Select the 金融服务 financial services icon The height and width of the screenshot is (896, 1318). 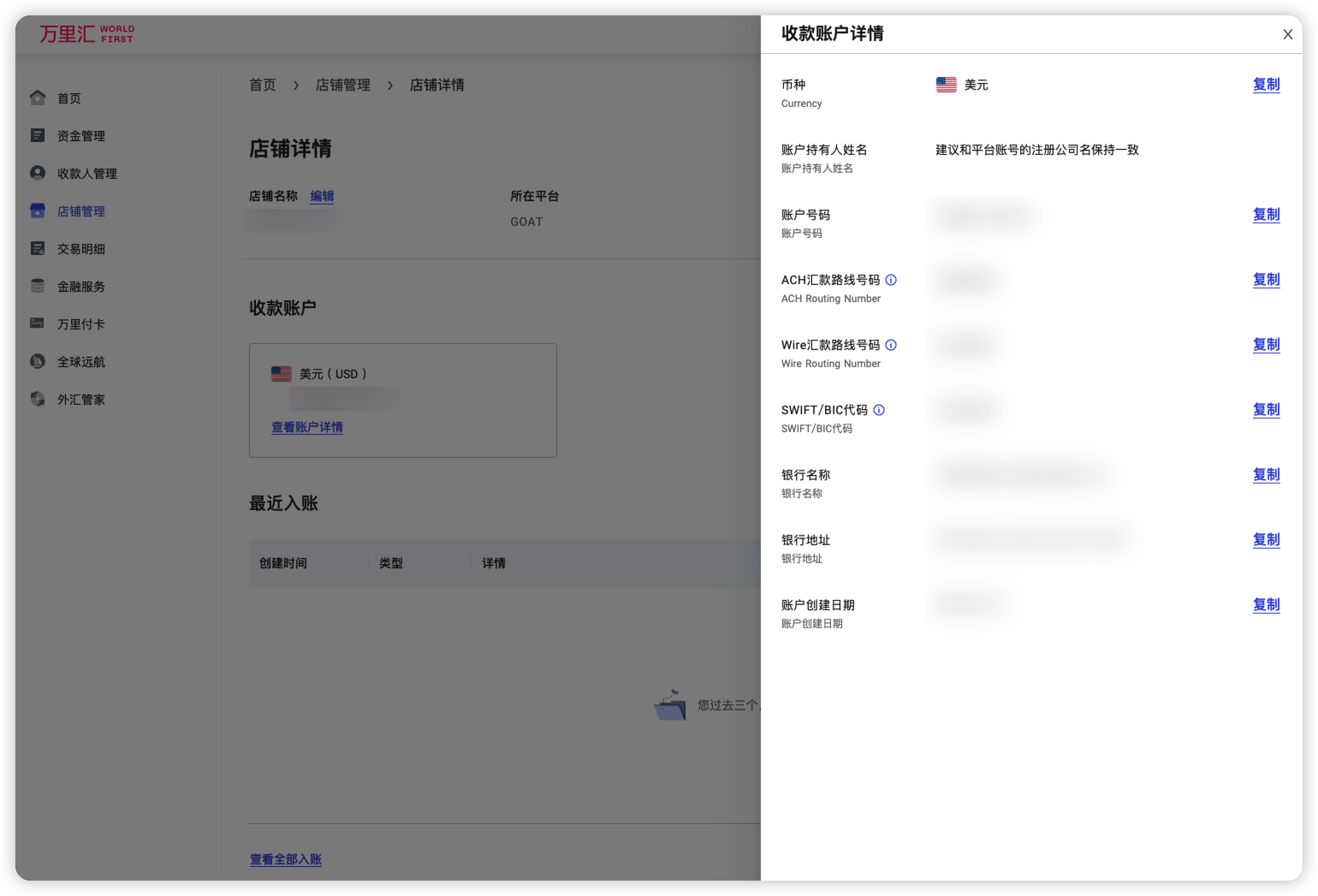(x=37, y=286)
